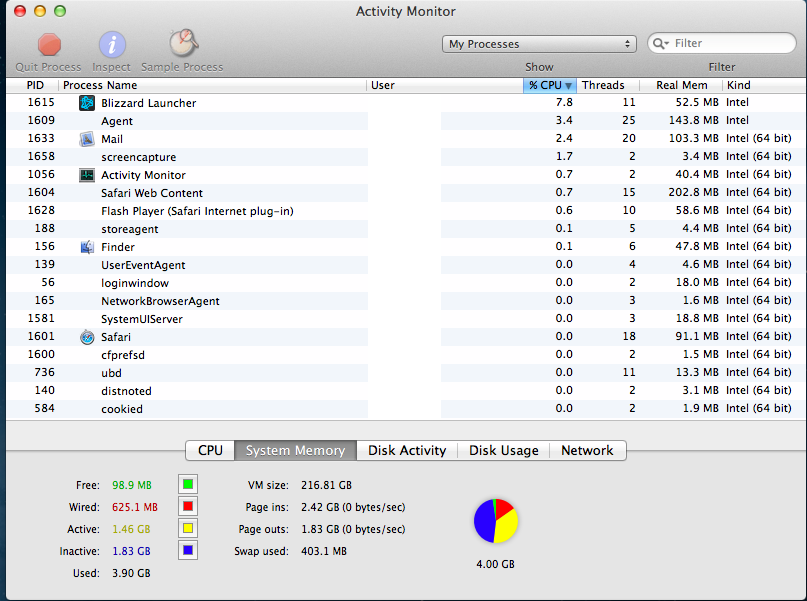Open the Network tab

pos(587,450)
